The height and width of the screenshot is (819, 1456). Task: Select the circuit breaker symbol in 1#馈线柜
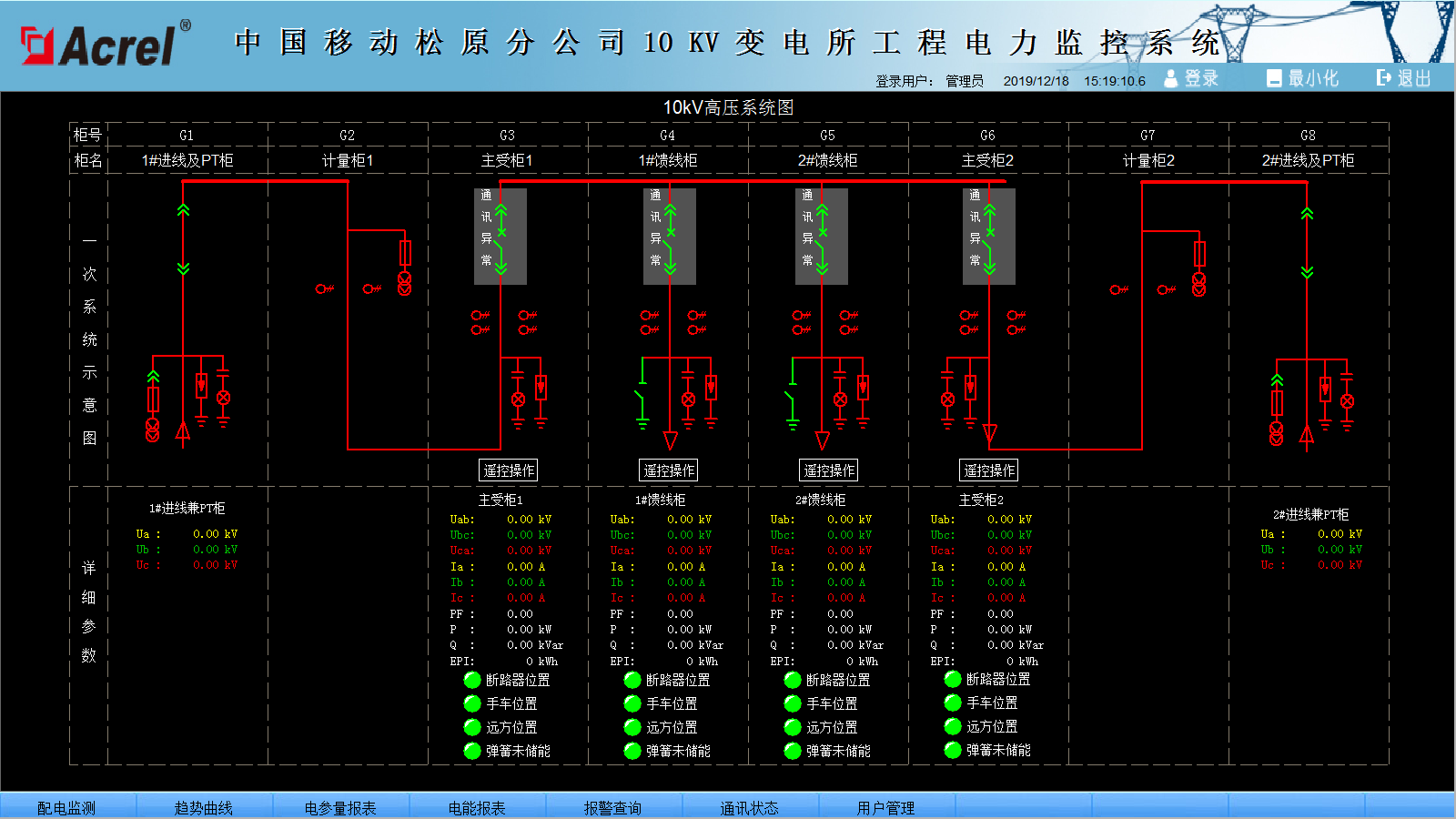point(670,238)
